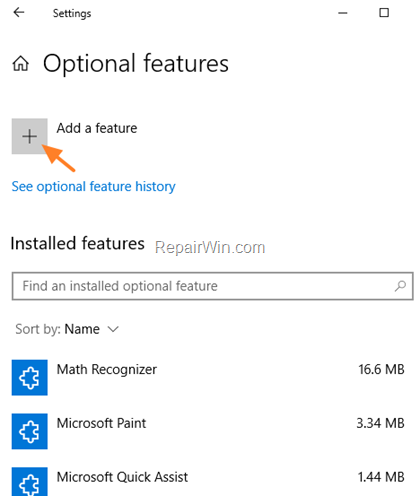Go back with the arrow in the title bar
The width and height of the screenshot is (420, 496).
pyautogui.click(x=19, y=13)
